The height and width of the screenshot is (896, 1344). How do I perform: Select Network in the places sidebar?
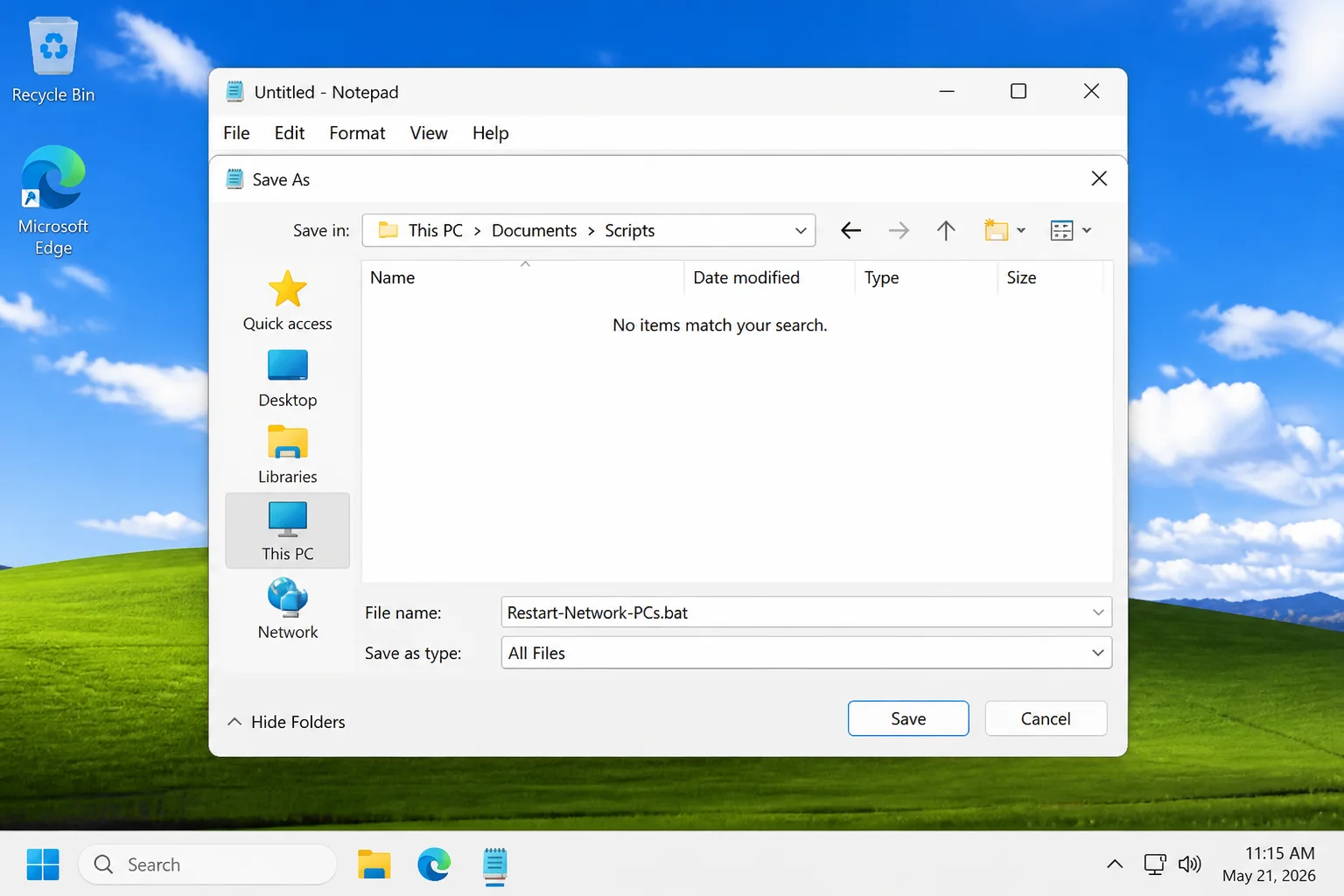click(287, 609)
